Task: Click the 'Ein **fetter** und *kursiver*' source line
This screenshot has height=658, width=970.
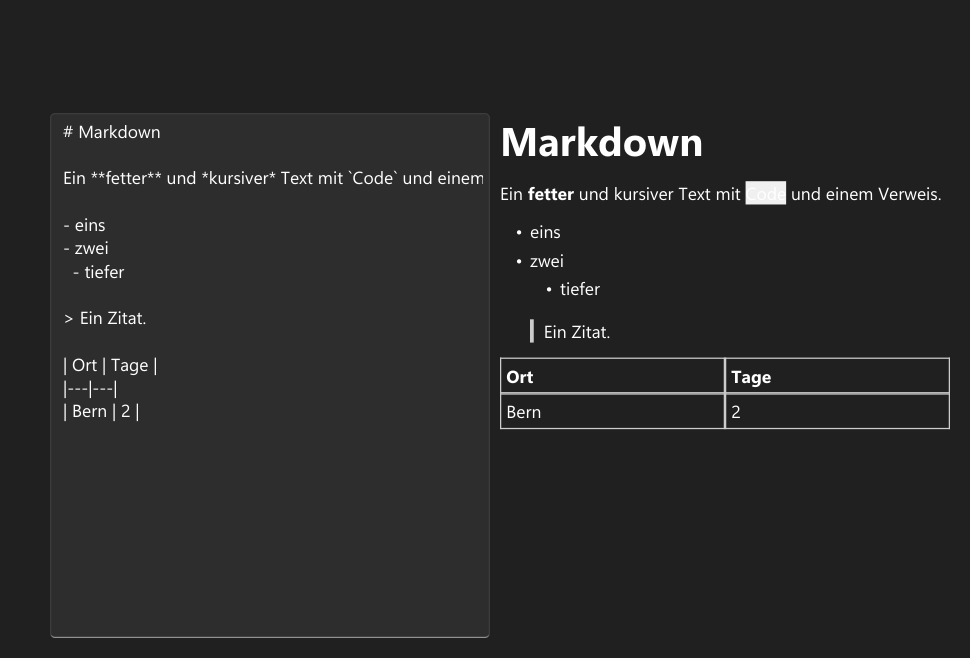Action: (273, 178)
